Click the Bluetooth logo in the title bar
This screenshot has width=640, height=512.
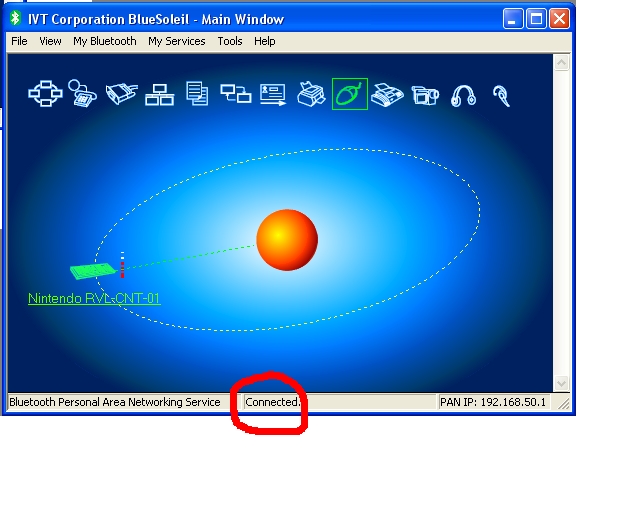[16, 18]
